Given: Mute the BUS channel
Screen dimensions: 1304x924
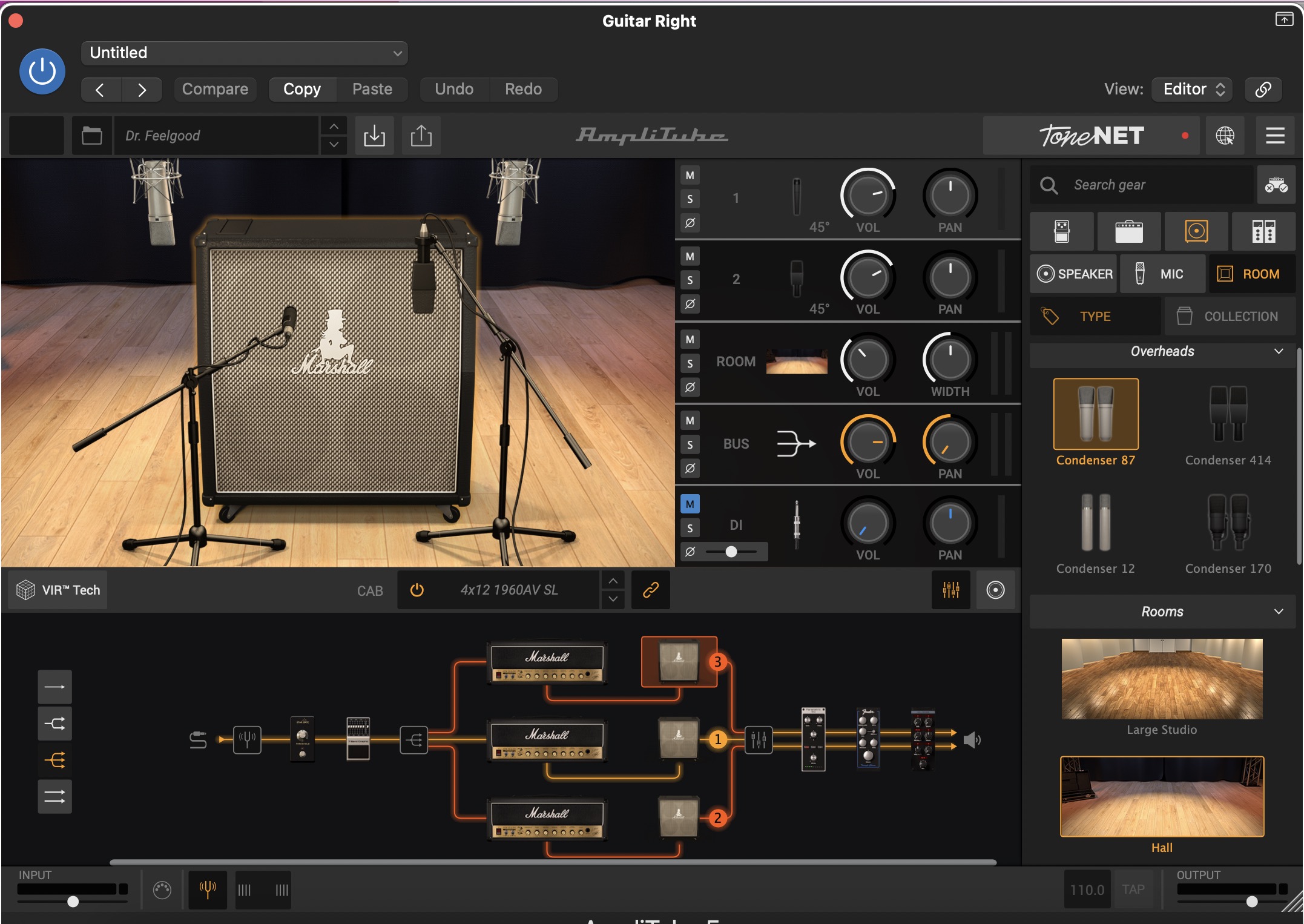Looking at the screenshot, I should (690, 421).
